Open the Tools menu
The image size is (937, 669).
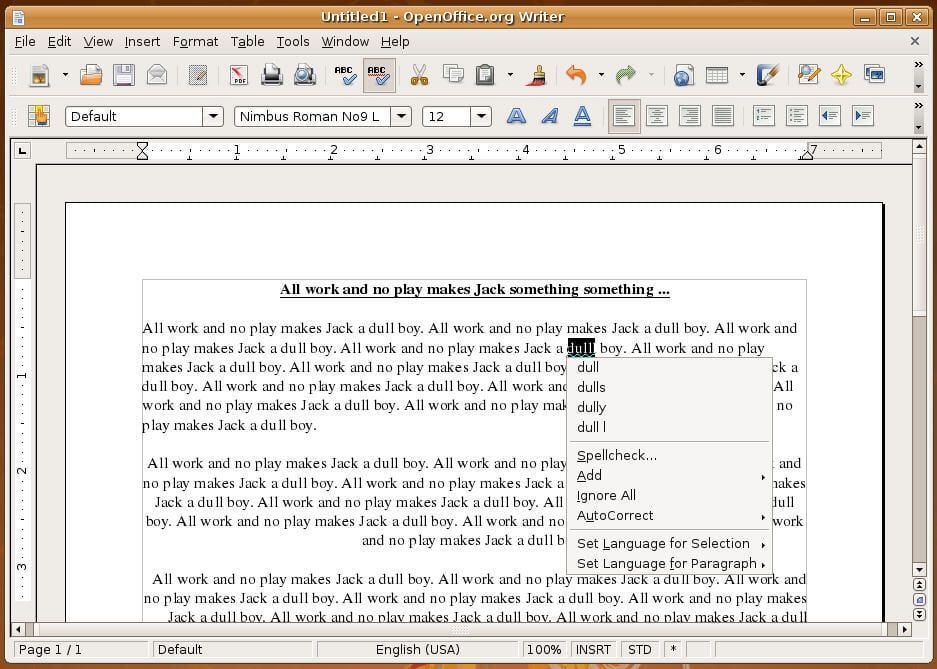tap(293, 42)
